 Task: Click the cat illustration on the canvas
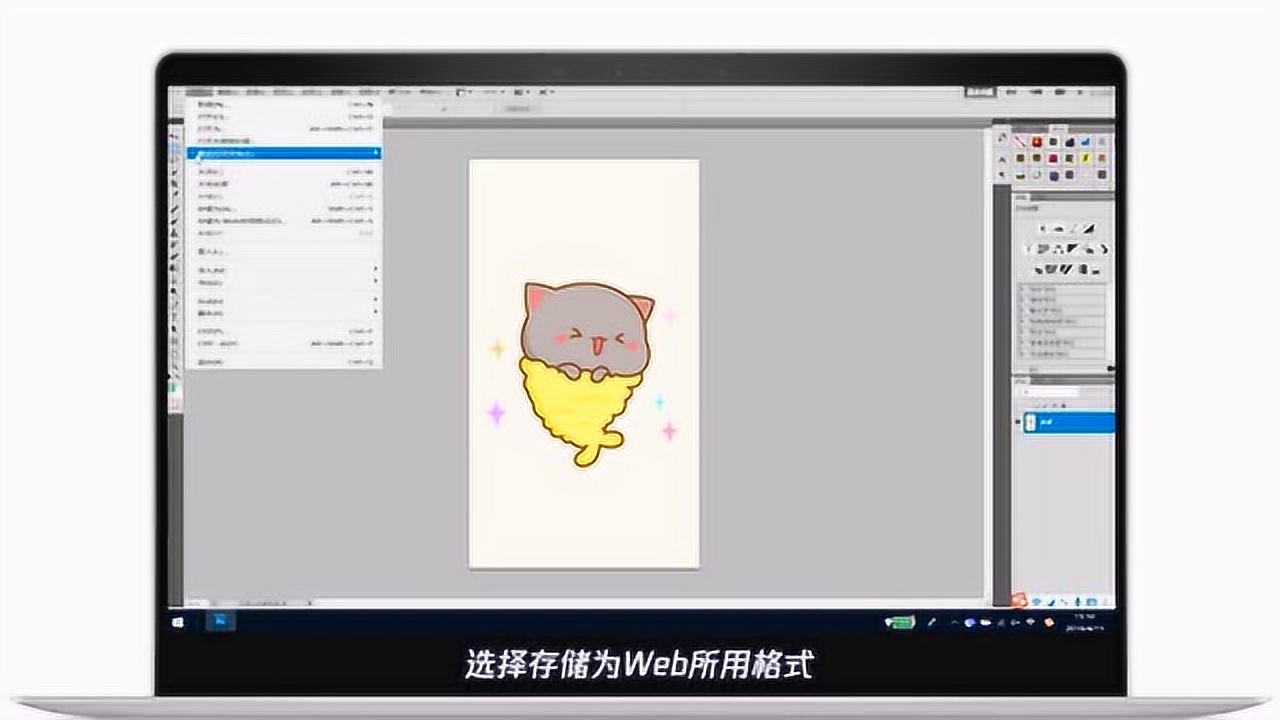point(585,375)
